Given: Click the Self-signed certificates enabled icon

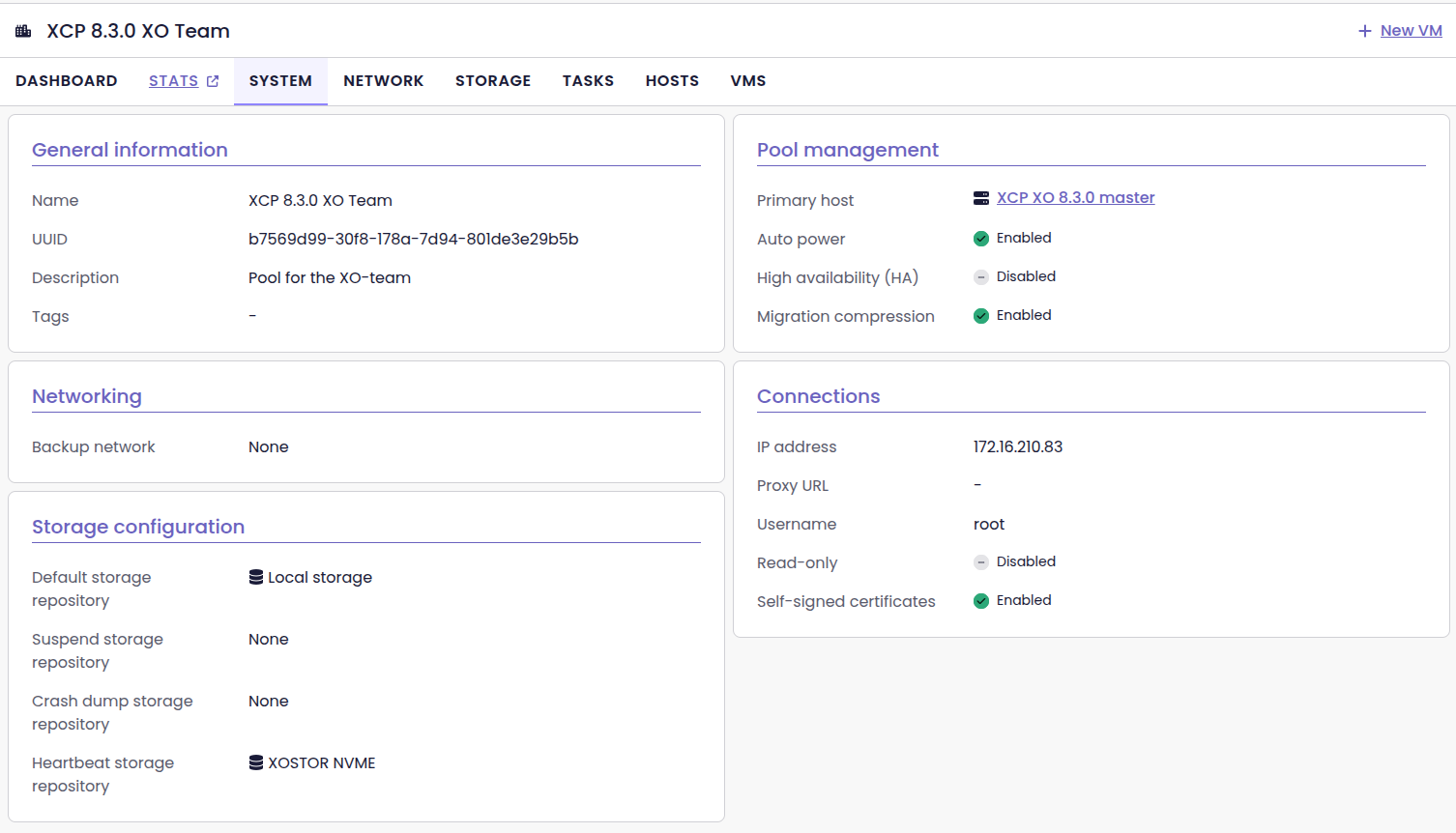Looking at the screenshot, I should (x=981, y=601).
